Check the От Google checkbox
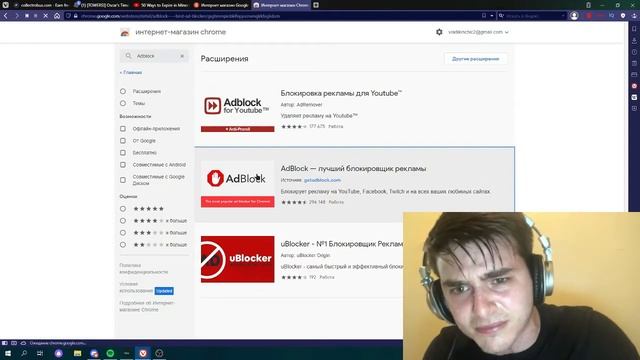This screenshot has width=640, height=360. tap(123, 140)
